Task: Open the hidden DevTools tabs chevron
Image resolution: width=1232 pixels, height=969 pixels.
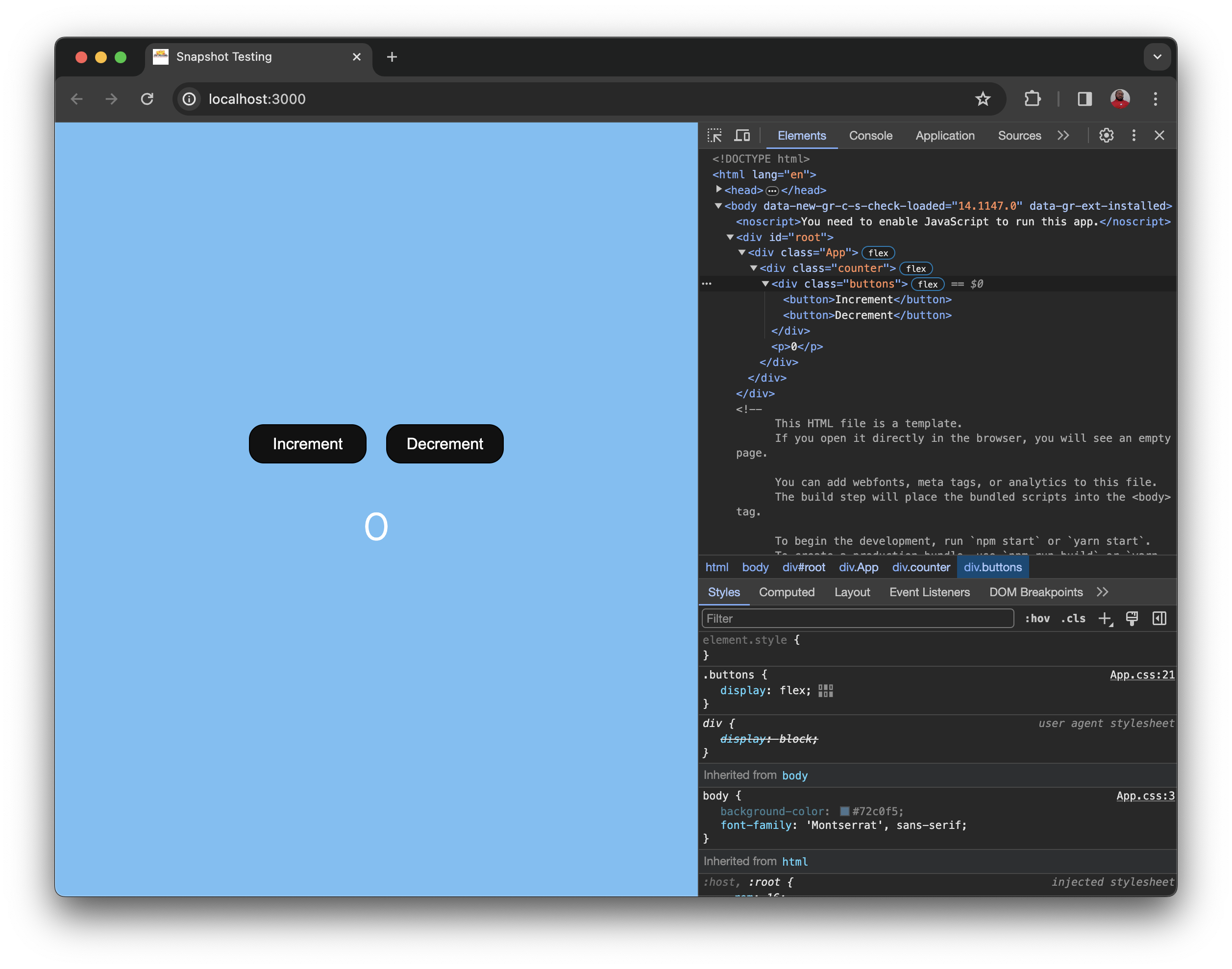Action: point(1063,135)
